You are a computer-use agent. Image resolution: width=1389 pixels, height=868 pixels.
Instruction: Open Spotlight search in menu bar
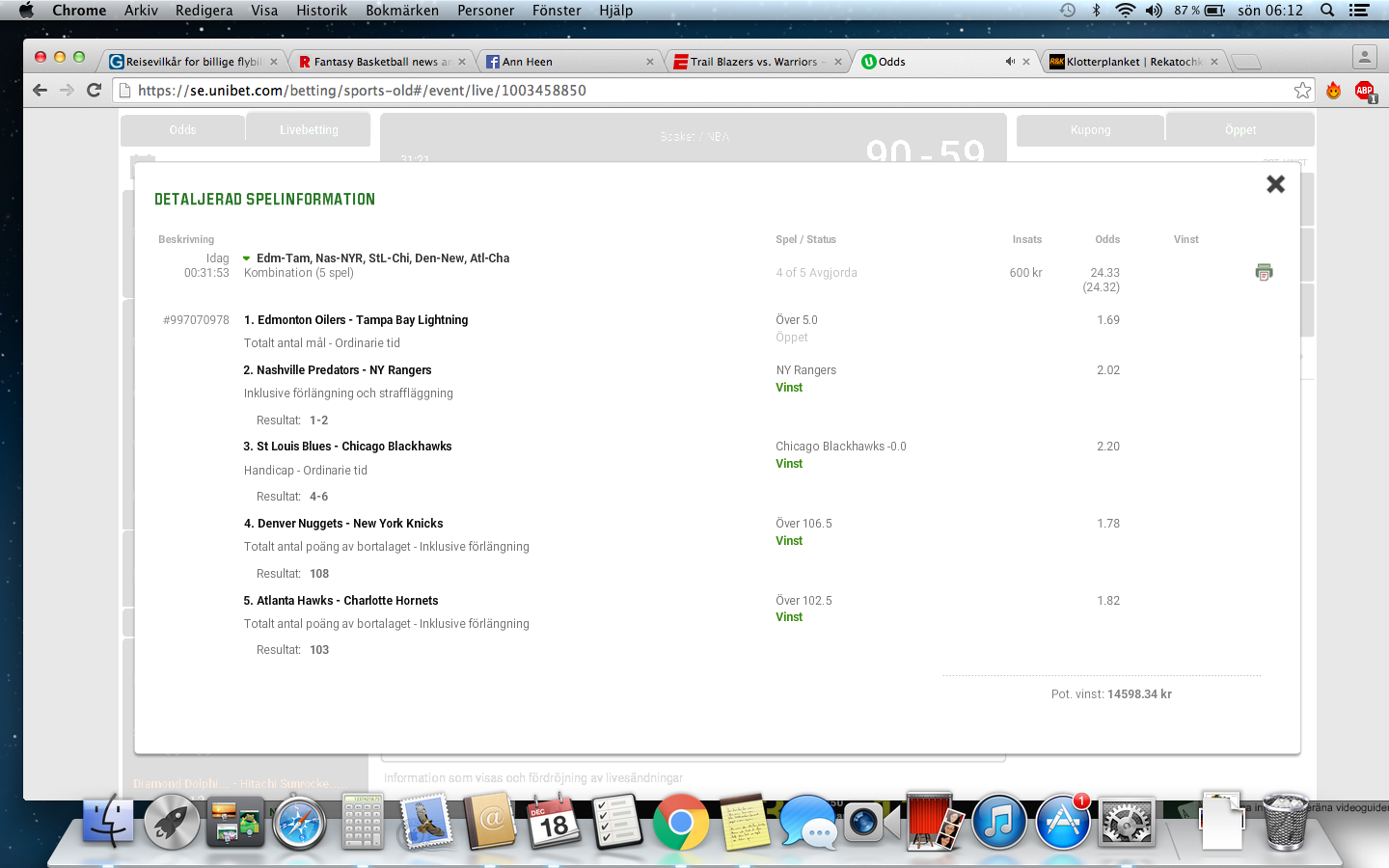pos(1327,11)
